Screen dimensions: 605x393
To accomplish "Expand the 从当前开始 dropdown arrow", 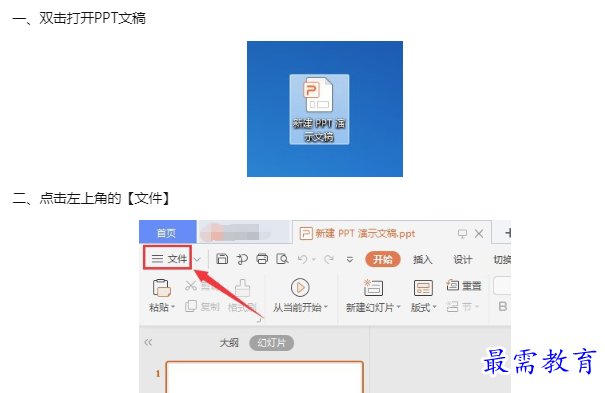I will 326,307.
